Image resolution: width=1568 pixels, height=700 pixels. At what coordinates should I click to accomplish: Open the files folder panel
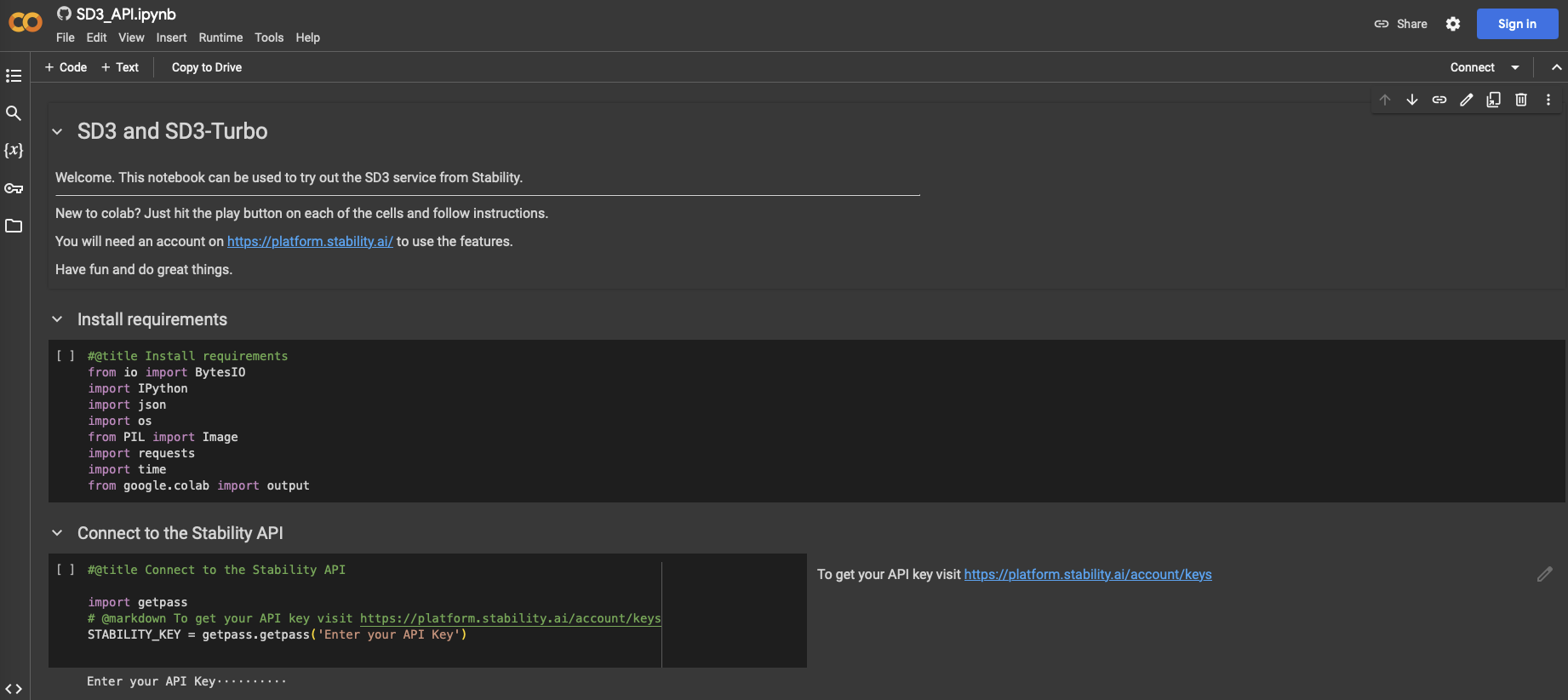[x=14, y=226]
